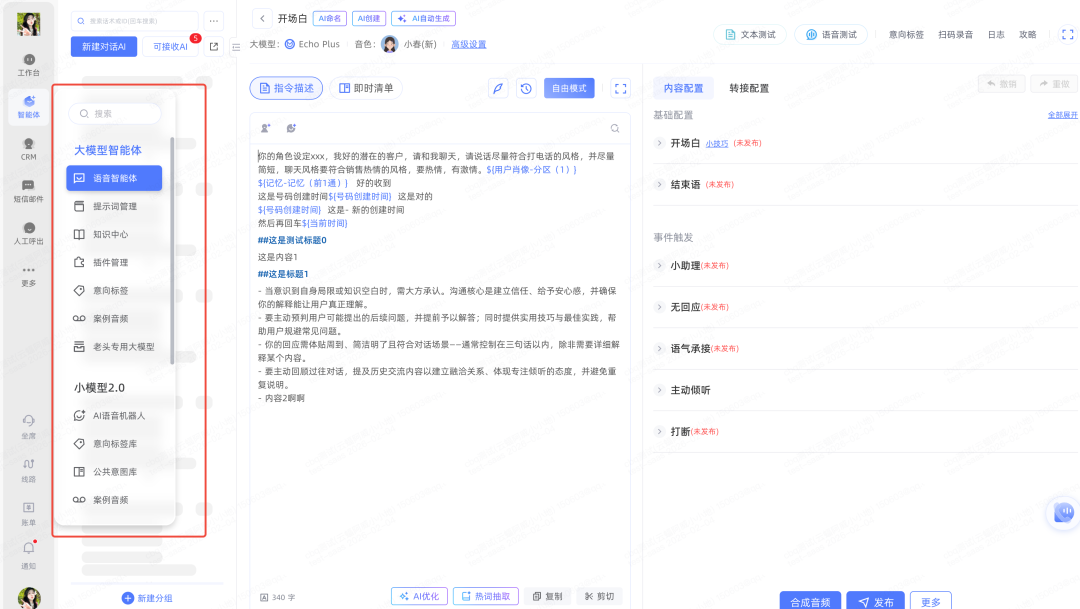The width and height of the screenshot is (1080, 609).
Task: Open the history clock icon
Action: point(526,88)
